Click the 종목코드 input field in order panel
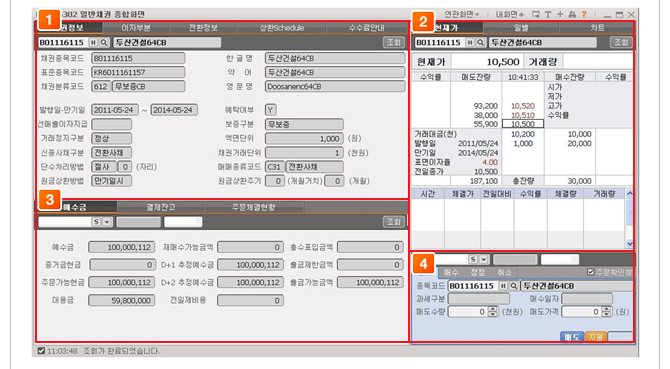The height and width of the screenshot is (369, 670). tap(473, 286)
